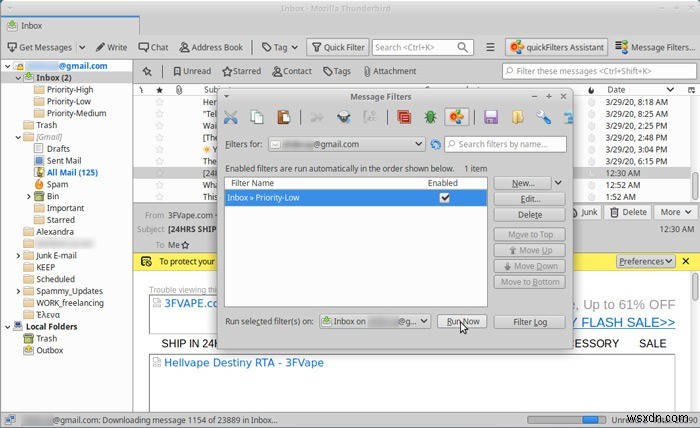Click the blue refresh icon beside Filters for
Viewport: 700px width, 428px height.
(x=435, y=144)
